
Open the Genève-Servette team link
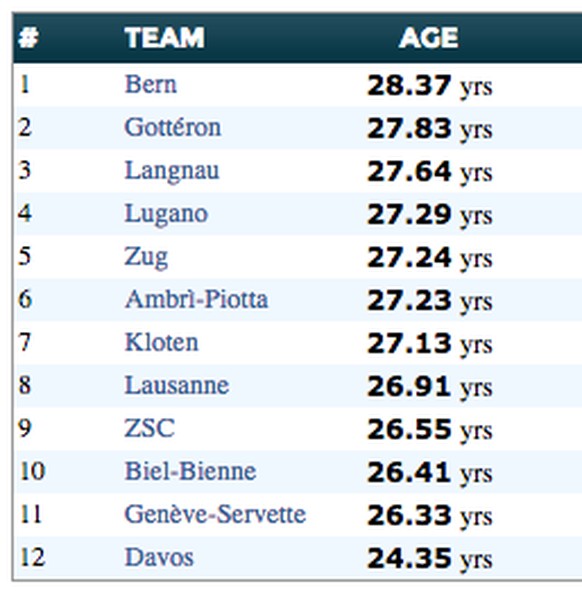(x=215, y=514)
